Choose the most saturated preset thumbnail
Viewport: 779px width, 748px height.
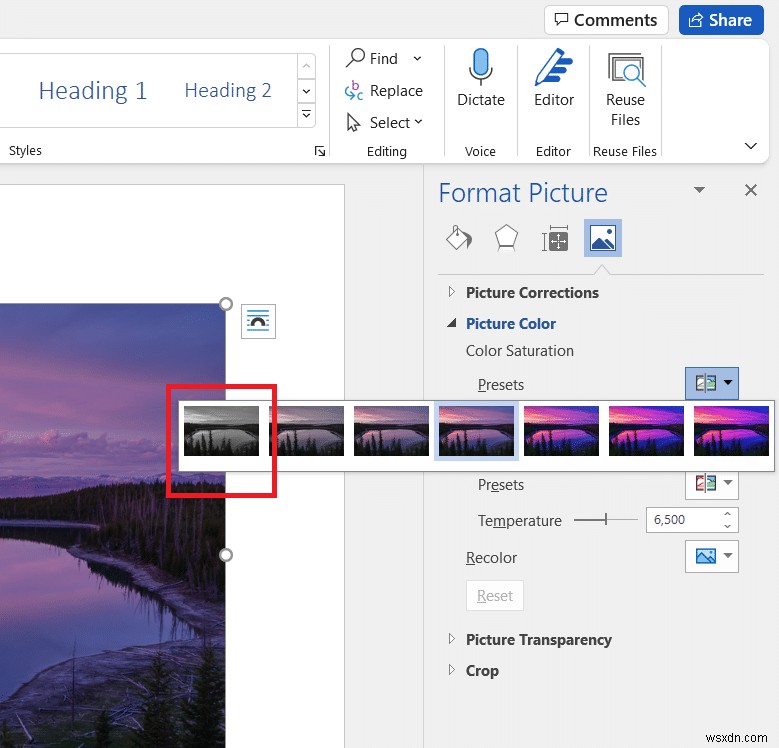[x=731, y=431]
